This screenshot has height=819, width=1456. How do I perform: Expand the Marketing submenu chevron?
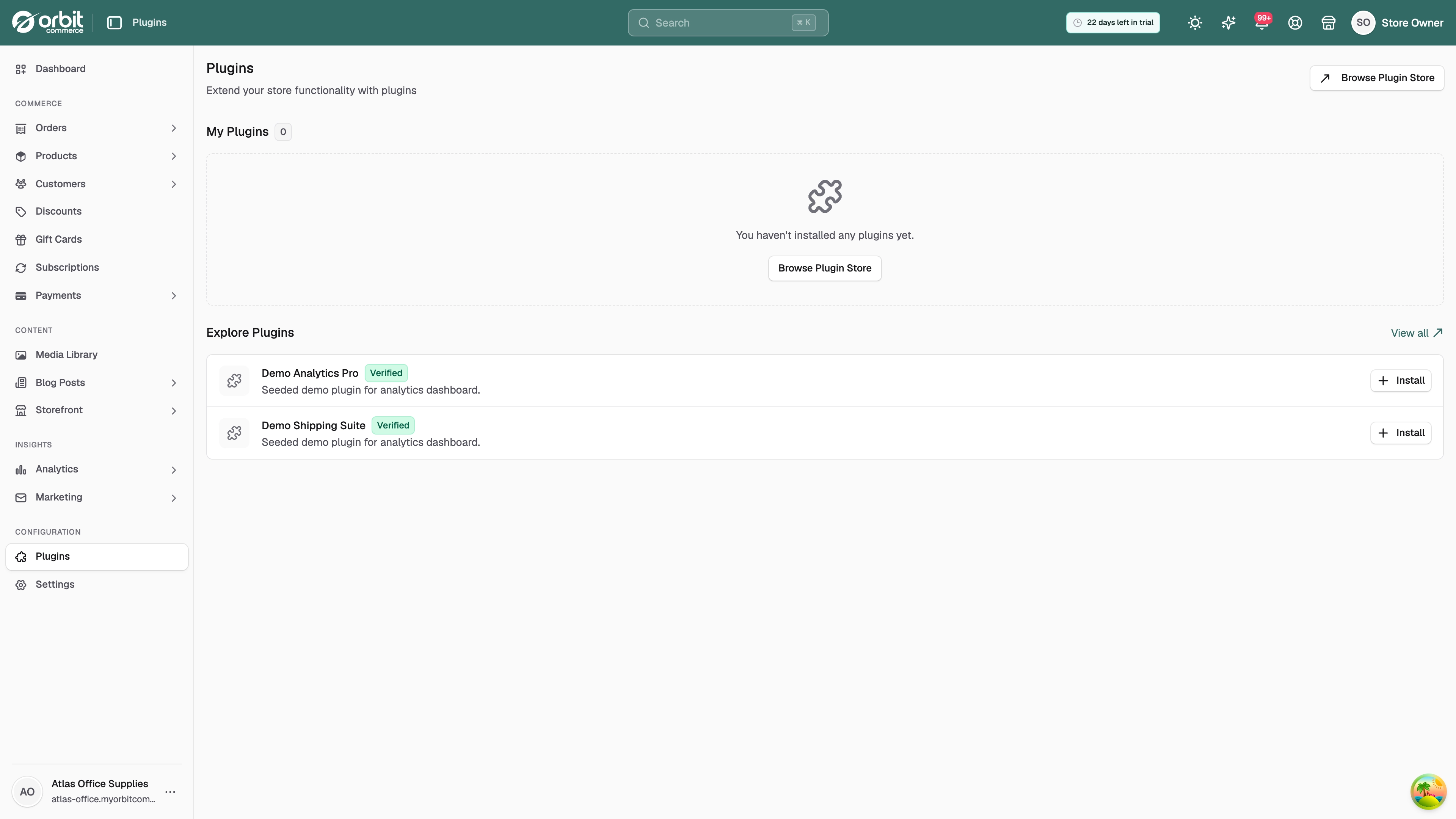click(174, 498)
